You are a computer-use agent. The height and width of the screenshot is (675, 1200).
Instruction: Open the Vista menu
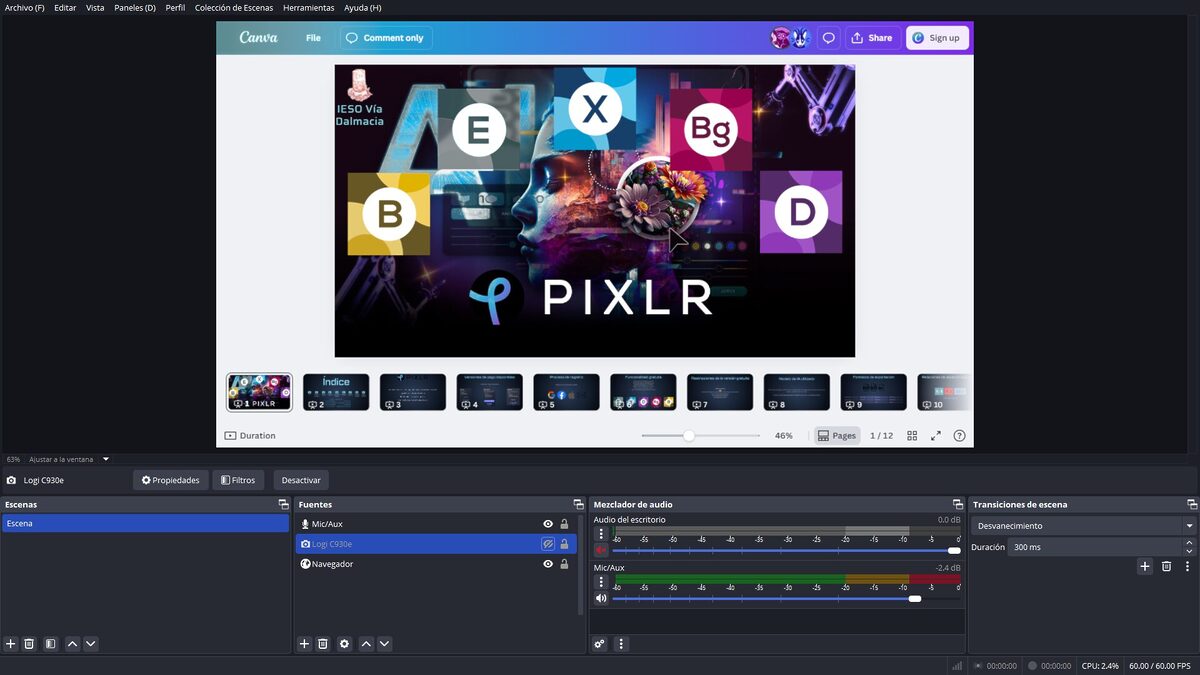click(x=95, y=8)
